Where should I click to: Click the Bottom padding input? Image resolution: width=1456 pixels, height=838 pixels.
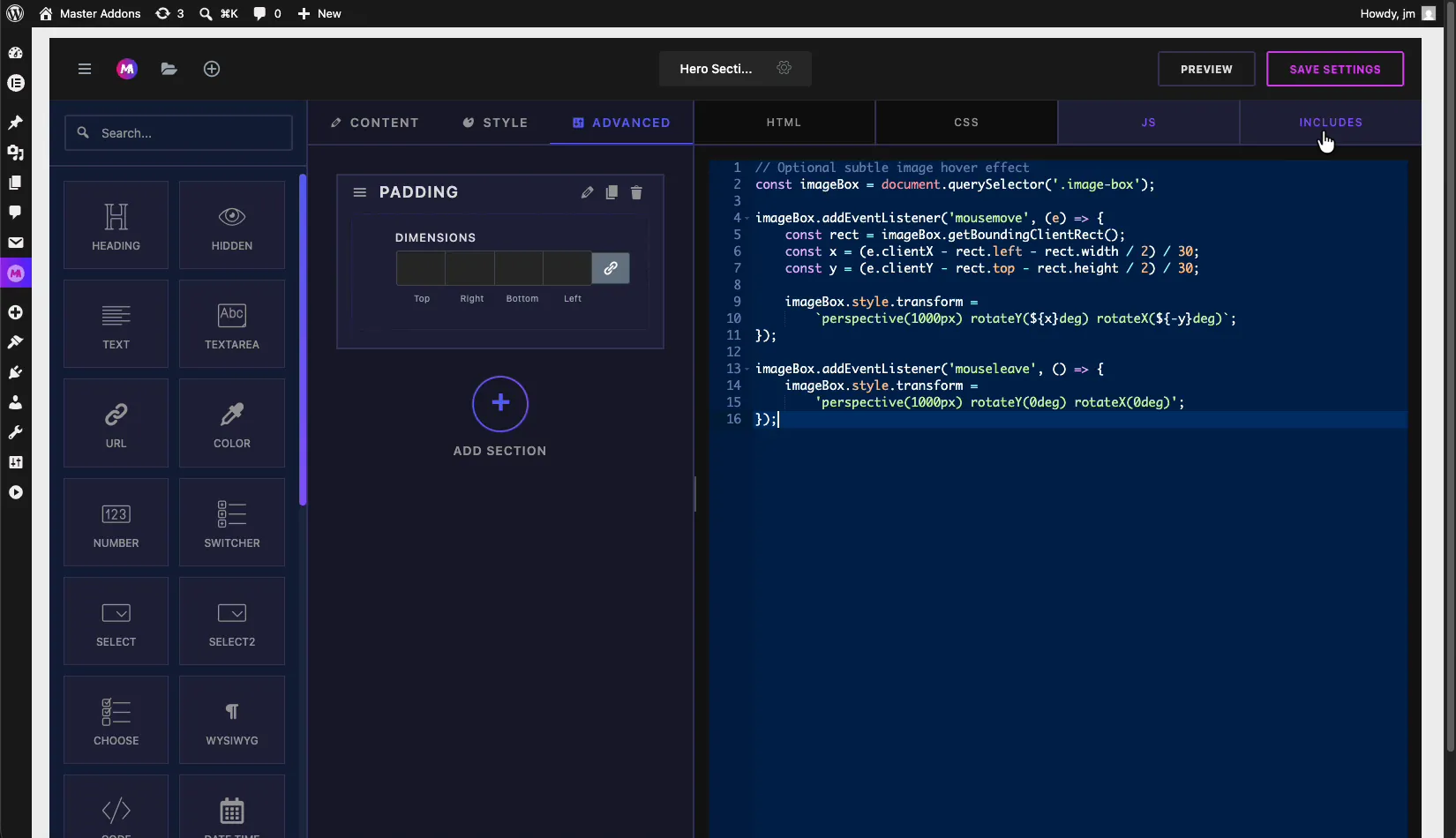pos(519,268)
